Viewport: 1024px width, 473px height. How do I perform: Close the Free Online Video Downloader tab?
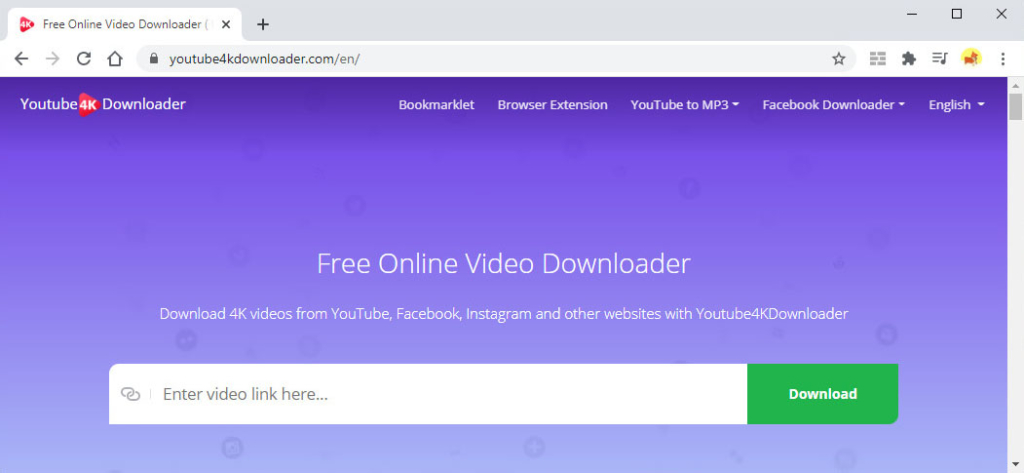point(226,25)
